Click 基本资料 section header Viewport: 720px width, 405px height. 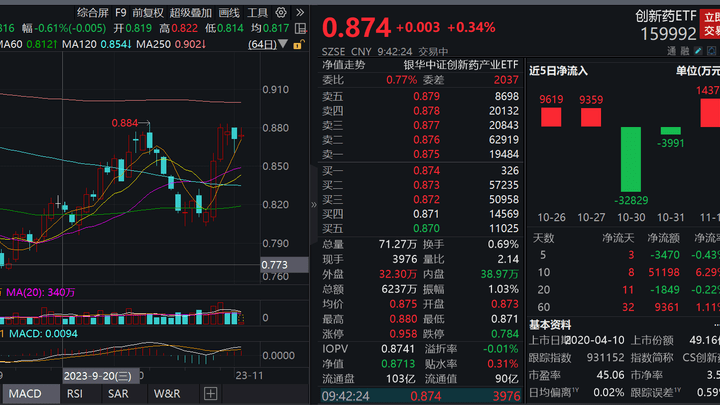click(550, 325)
